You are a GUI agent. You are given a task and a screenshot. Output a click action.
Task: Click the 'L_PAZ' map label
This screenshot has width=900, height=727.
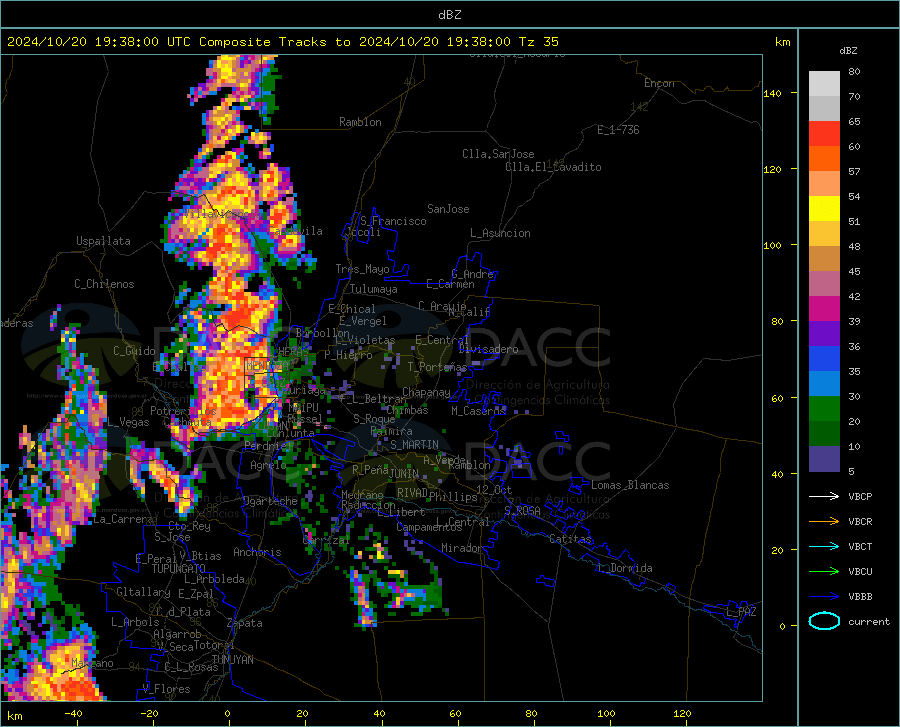pyautogui.click(x=741, y=612)
